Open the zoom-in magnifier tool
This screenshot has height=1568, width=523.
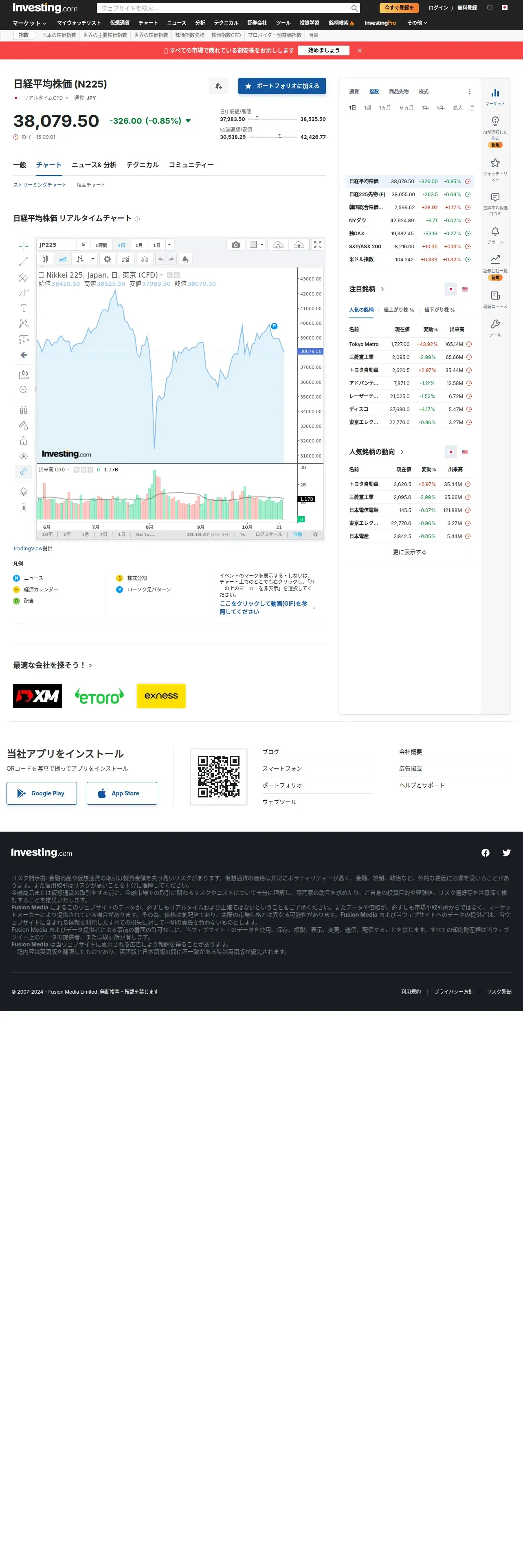pos(24,390)
